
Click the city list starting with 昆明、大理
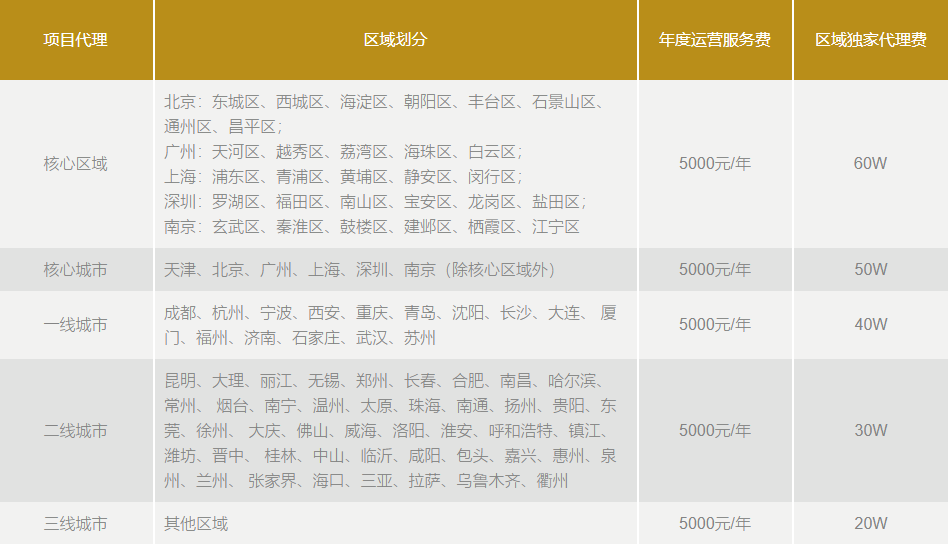390,431
